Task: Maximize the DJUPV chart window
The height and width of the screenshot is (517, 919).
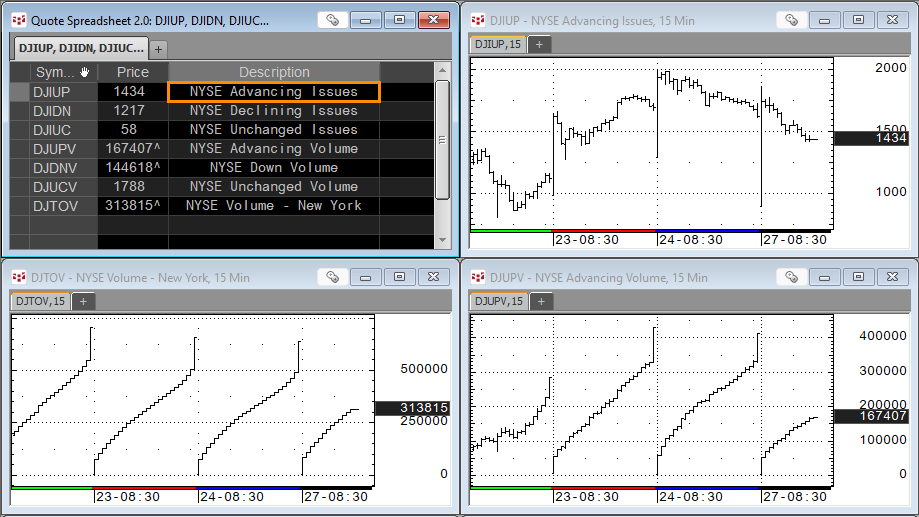Action: coord(858,277)
